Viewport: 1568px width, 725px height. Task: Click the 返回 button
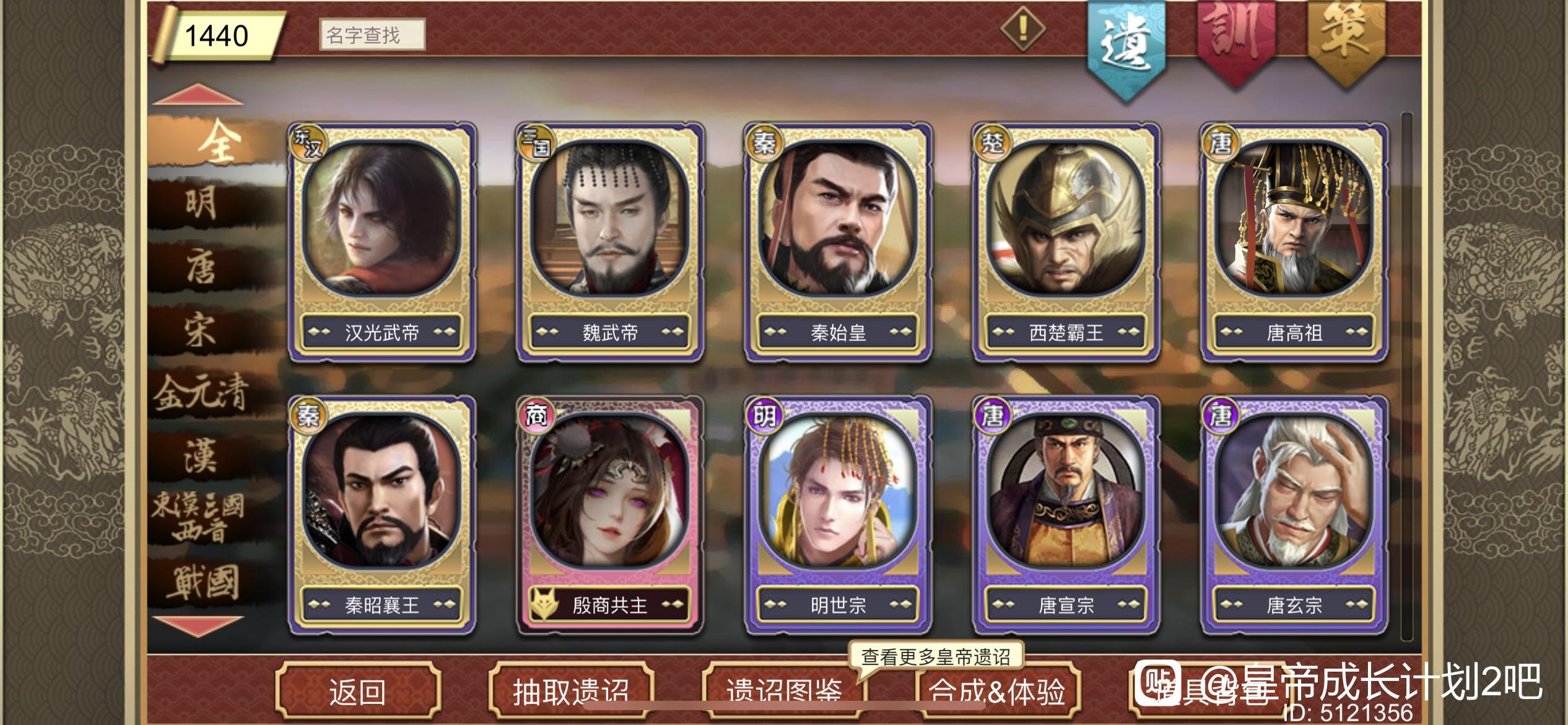pyautogui.click(x=358, y=692)
